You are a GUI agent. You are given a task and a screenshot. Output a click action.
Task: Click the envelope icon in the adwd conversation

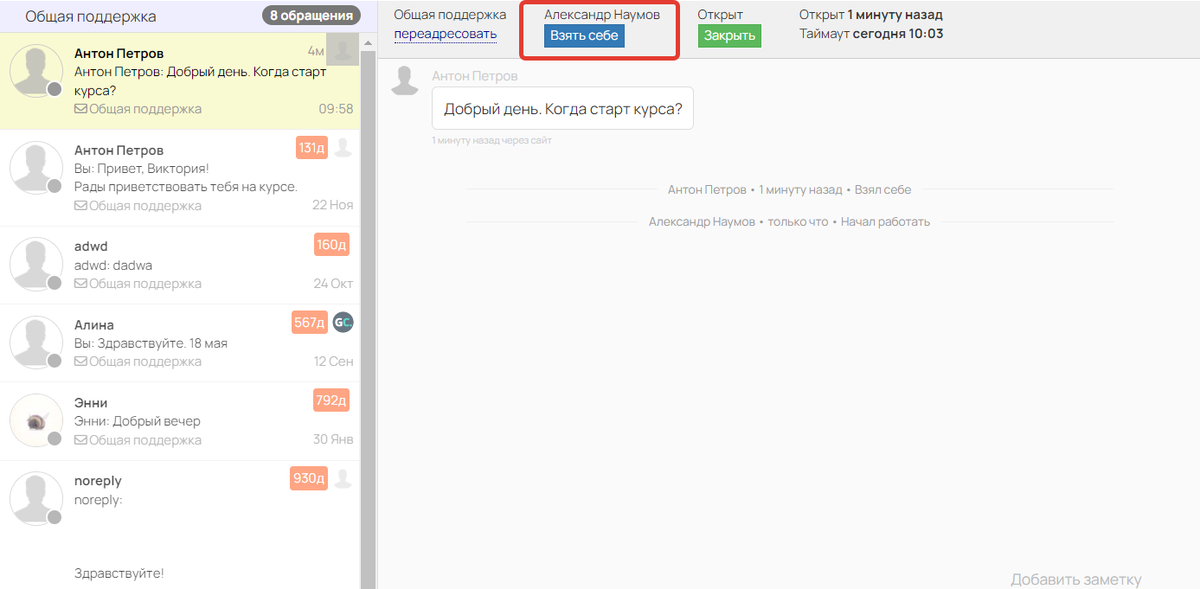click(81, 284)
